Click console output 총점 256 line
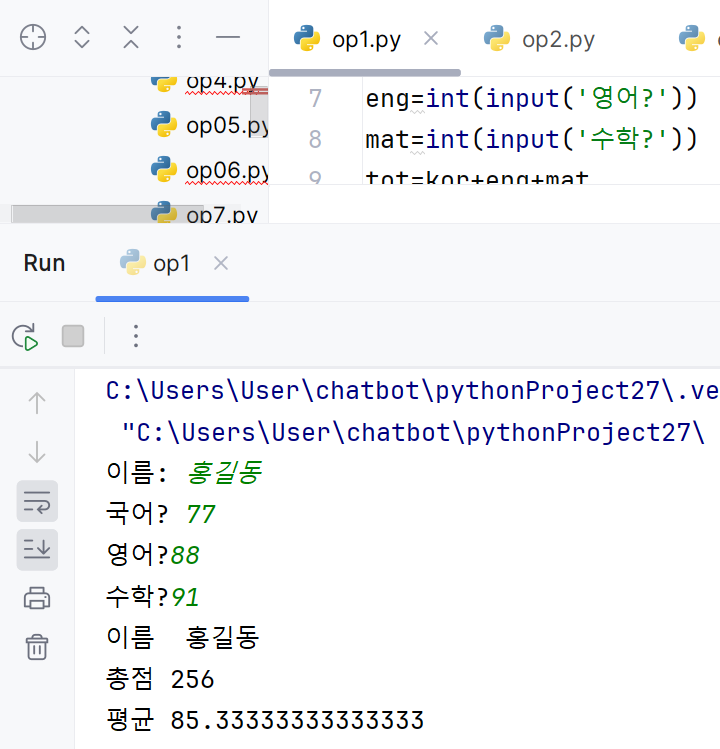Viewport: 720px width, 749px height. point(160,679)
